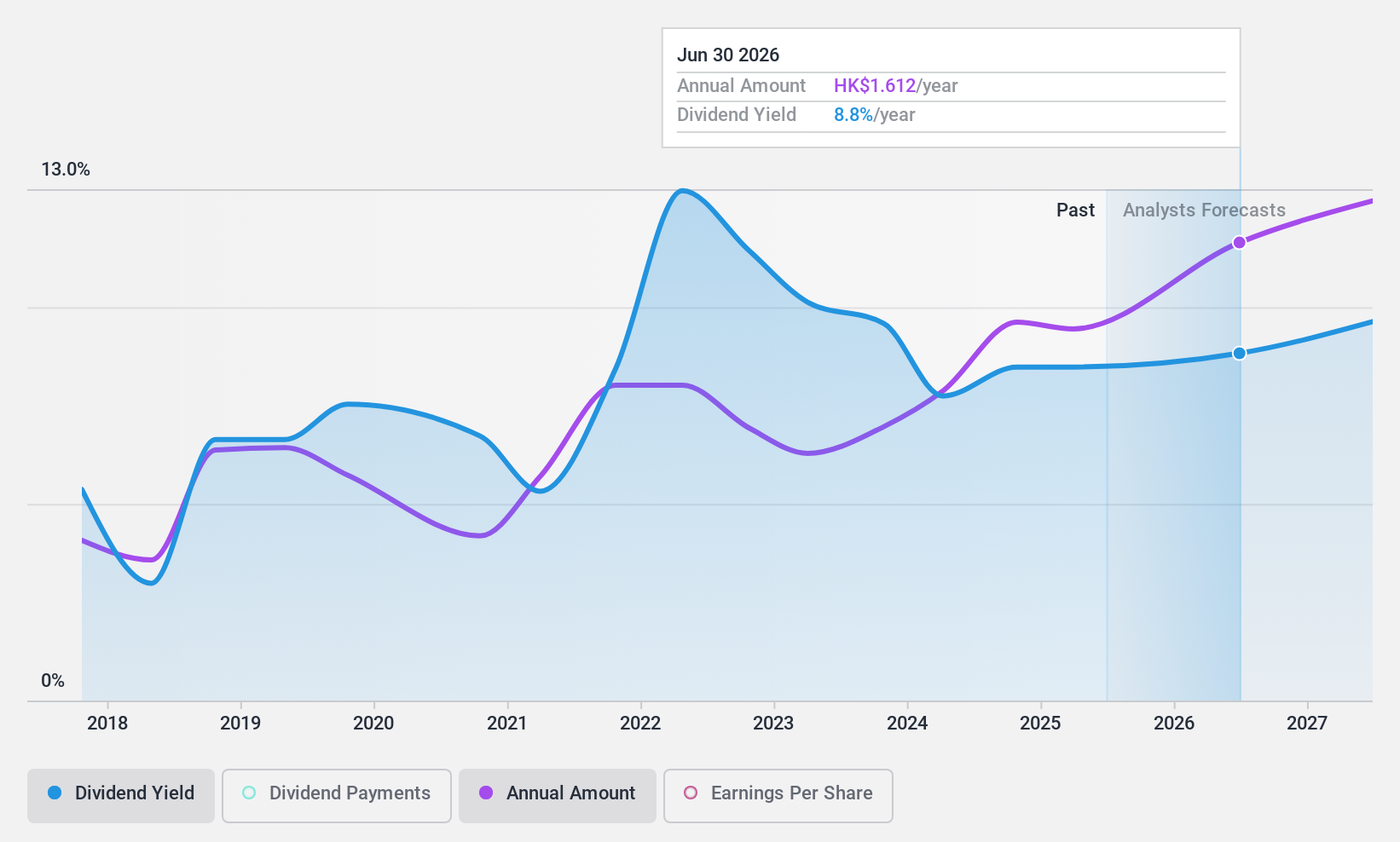The height and width of the screenshot is (842, 1400).
Task: Click the 0% y-axis label
Action: pos(53,681)
